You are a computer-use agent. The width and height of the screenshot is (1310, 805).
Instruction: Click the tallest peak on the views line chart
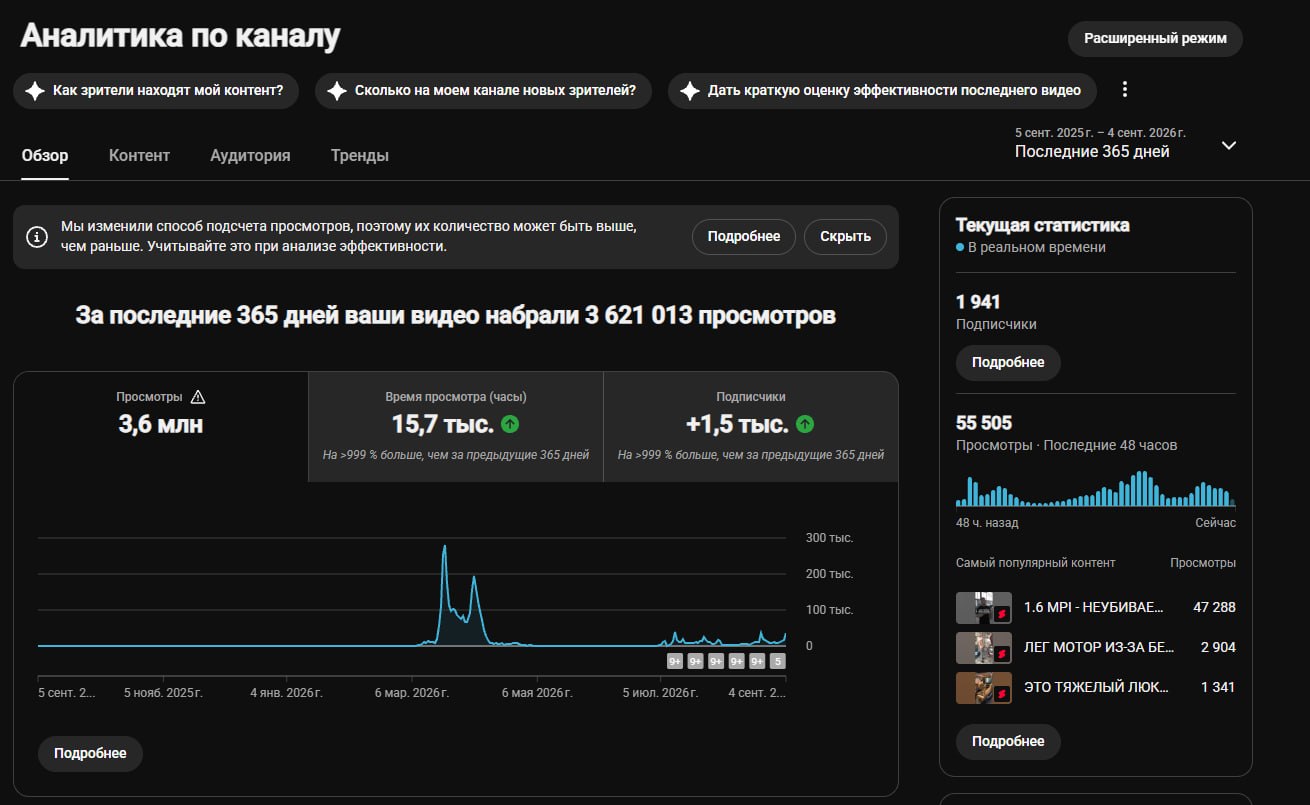pos(444,548)
